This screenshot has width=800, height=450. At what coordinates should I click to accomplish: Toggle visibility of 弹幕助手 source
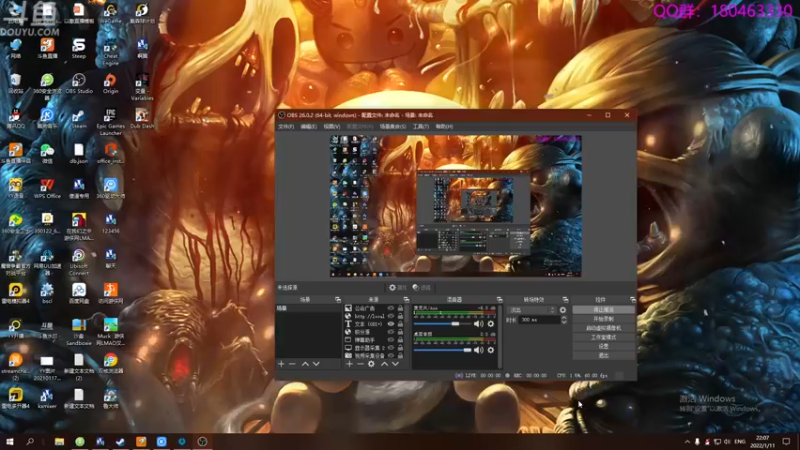click(x=391, y=340)
